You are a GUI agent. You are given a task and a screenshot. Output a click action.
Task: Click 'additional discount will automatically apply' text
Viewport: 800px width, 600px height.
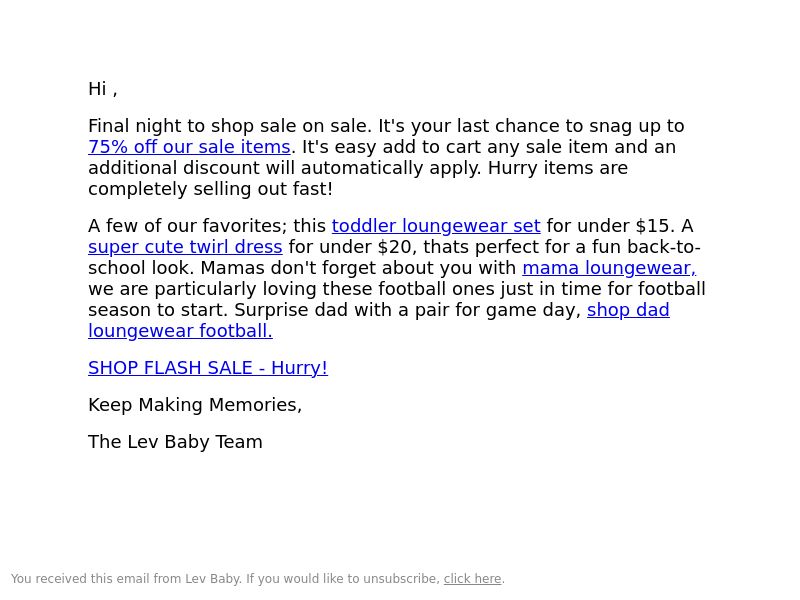coord(285,168)
